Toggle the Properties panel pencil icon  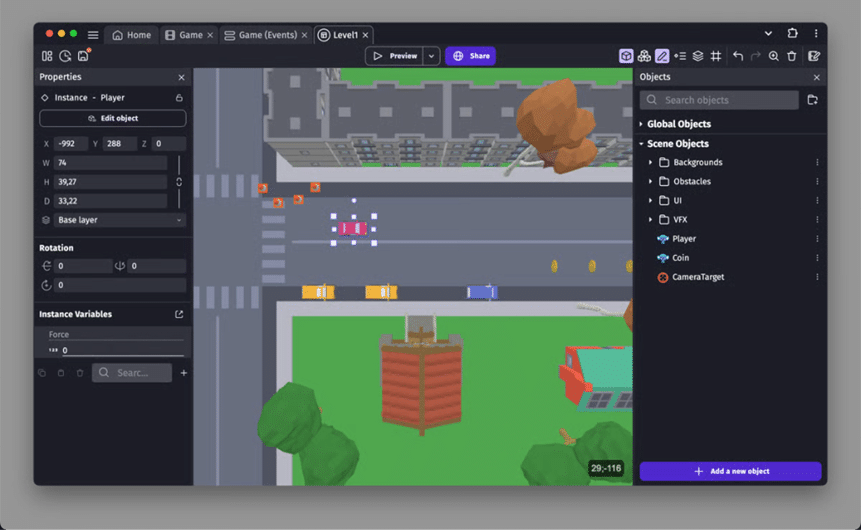click(662, 56)
